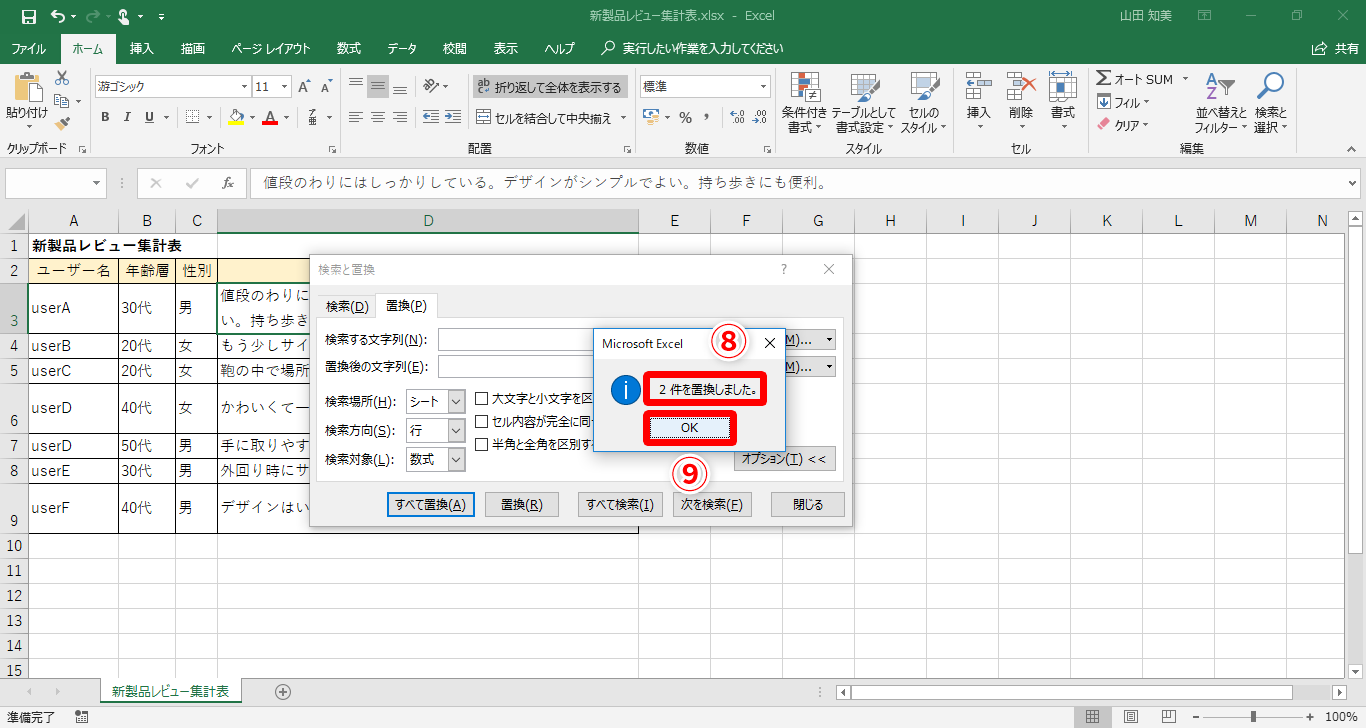Viewport: 1366px width, 728px height.
Task: Open the 検索対象 数式 dropdown
Action: point(457,460)
